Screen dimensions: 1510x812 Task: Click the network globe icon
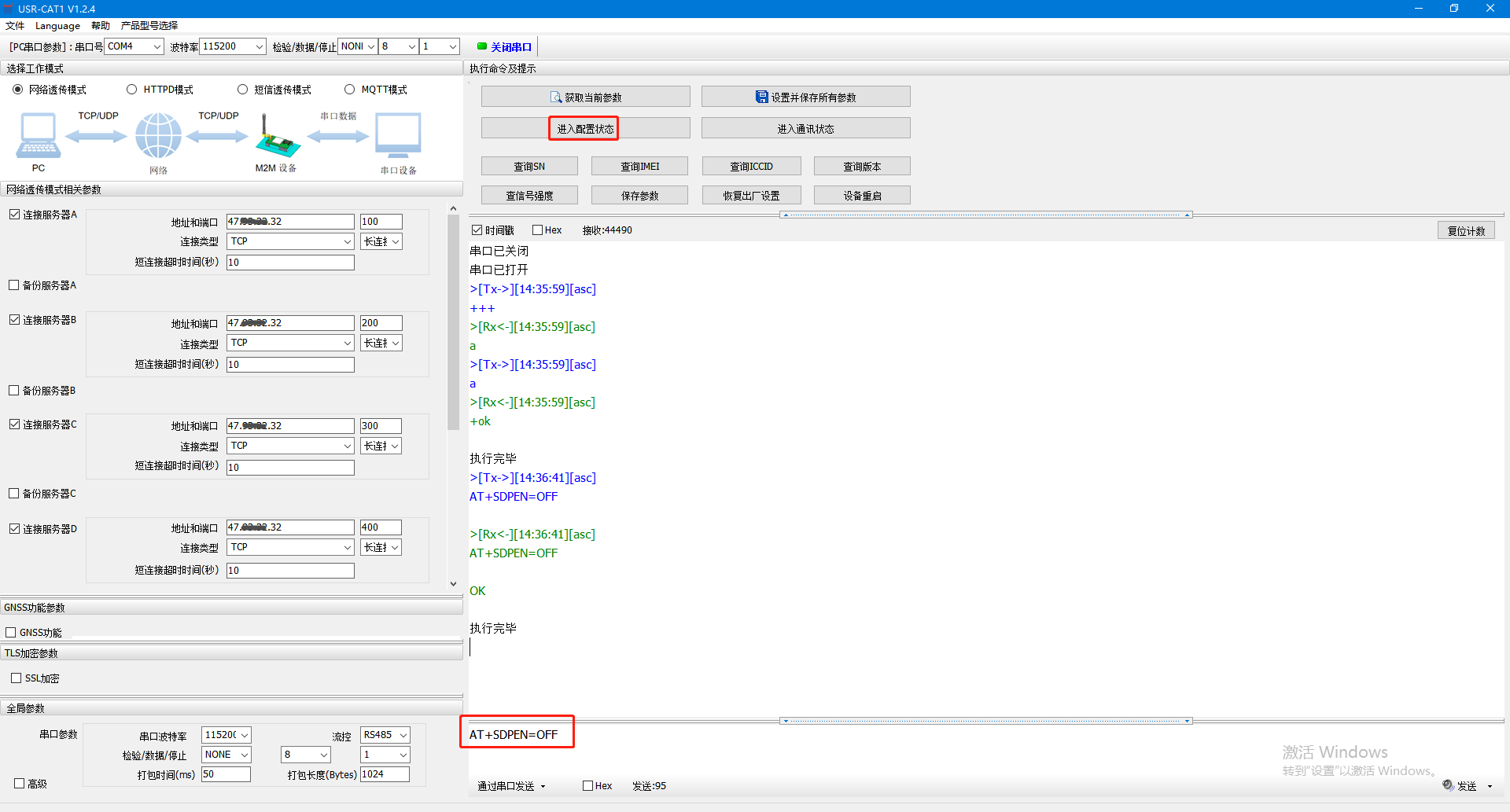tap(158, 135)
